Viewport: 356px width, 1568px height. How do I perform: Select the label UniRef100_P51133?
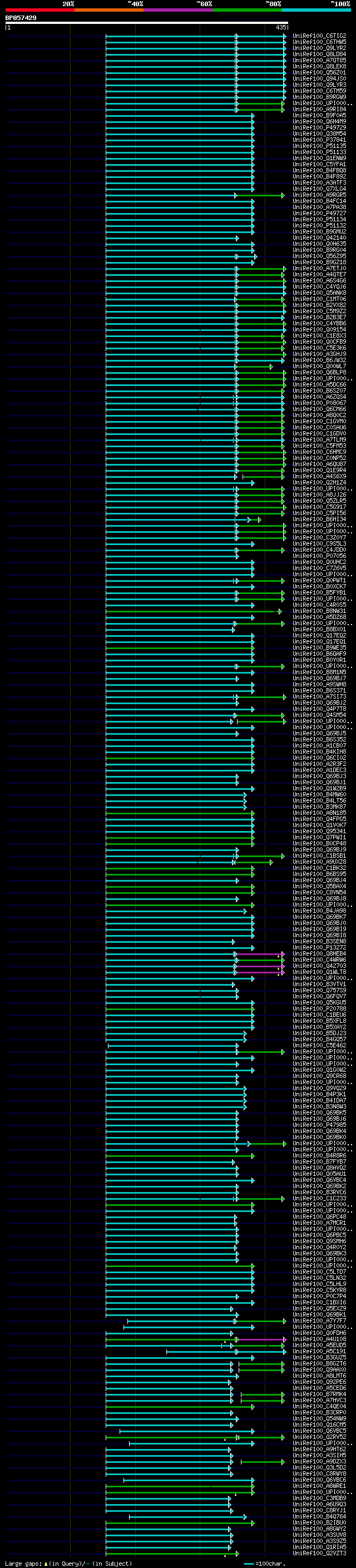click(x=319, y=152)
